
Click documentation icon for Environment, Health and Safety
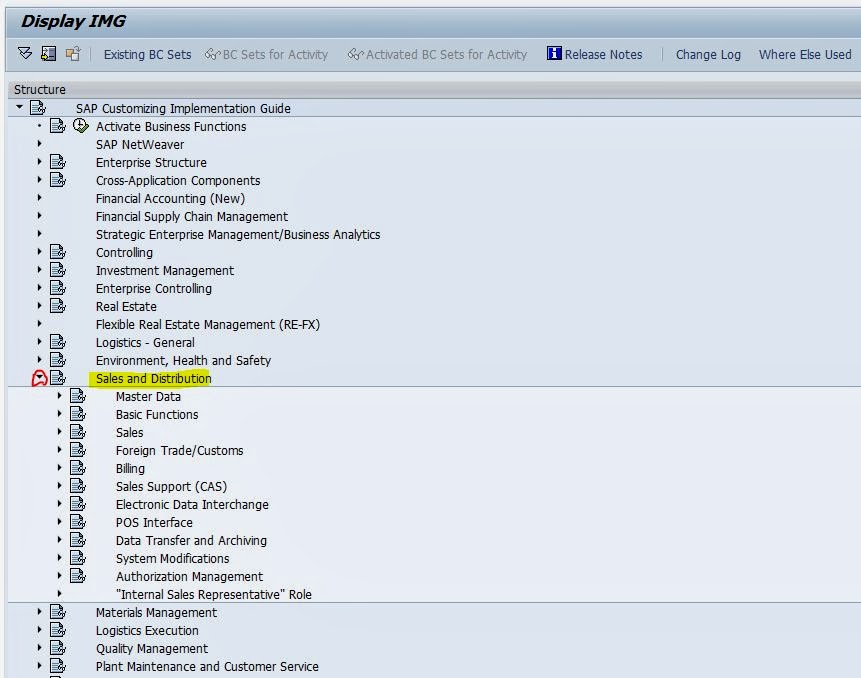coord(58,360)
